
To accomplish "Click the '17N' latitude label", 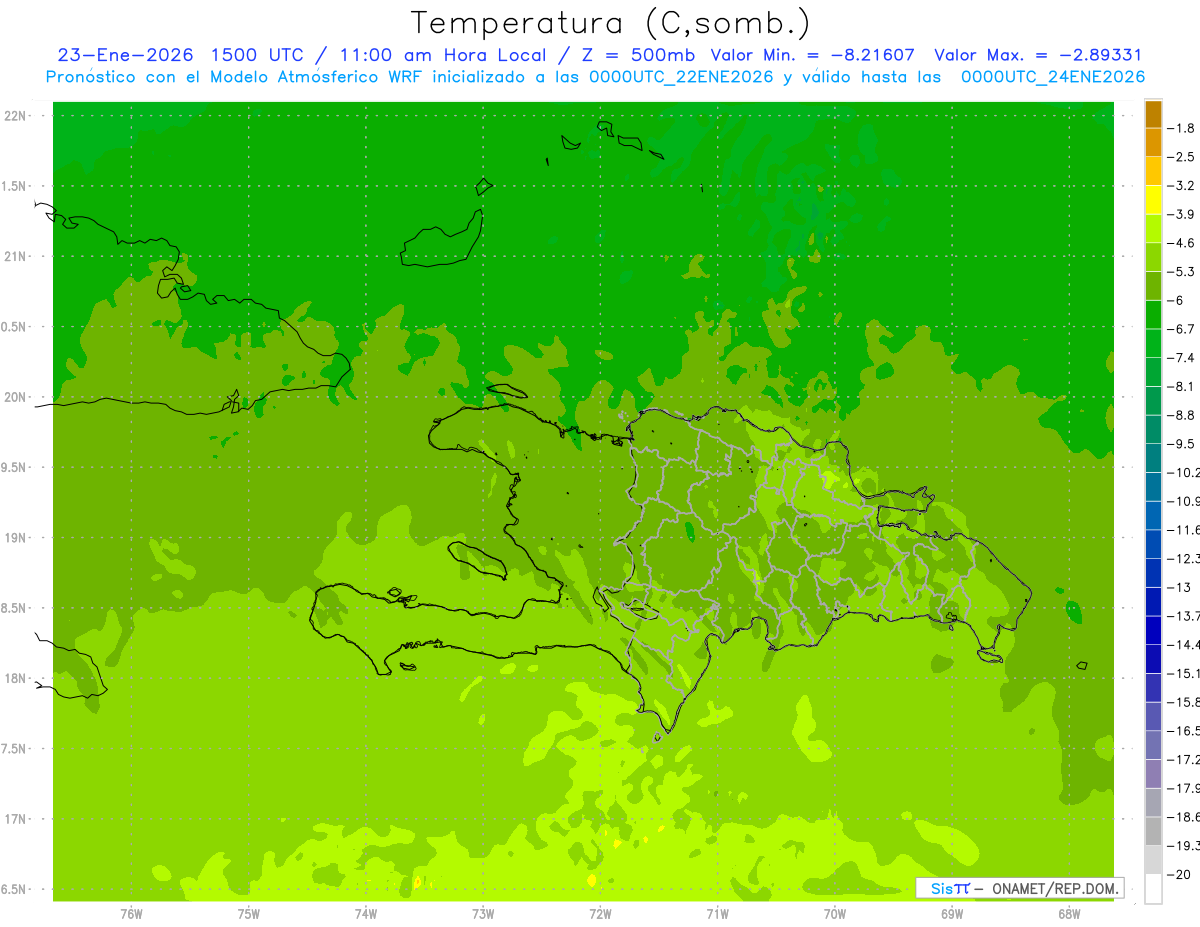I will (16, 819).
